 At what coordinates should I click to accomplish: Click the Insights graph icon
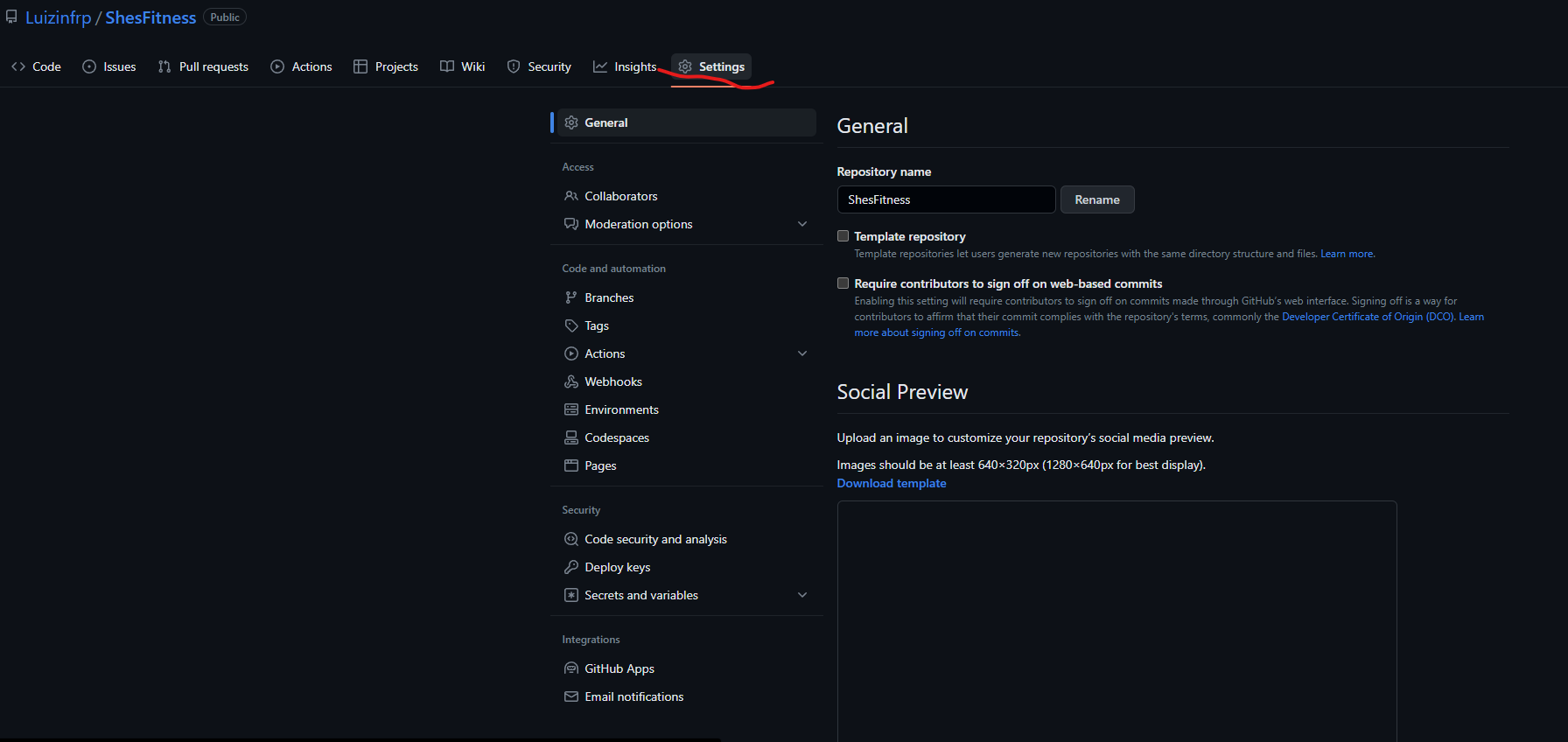click(x=600, y=66)
